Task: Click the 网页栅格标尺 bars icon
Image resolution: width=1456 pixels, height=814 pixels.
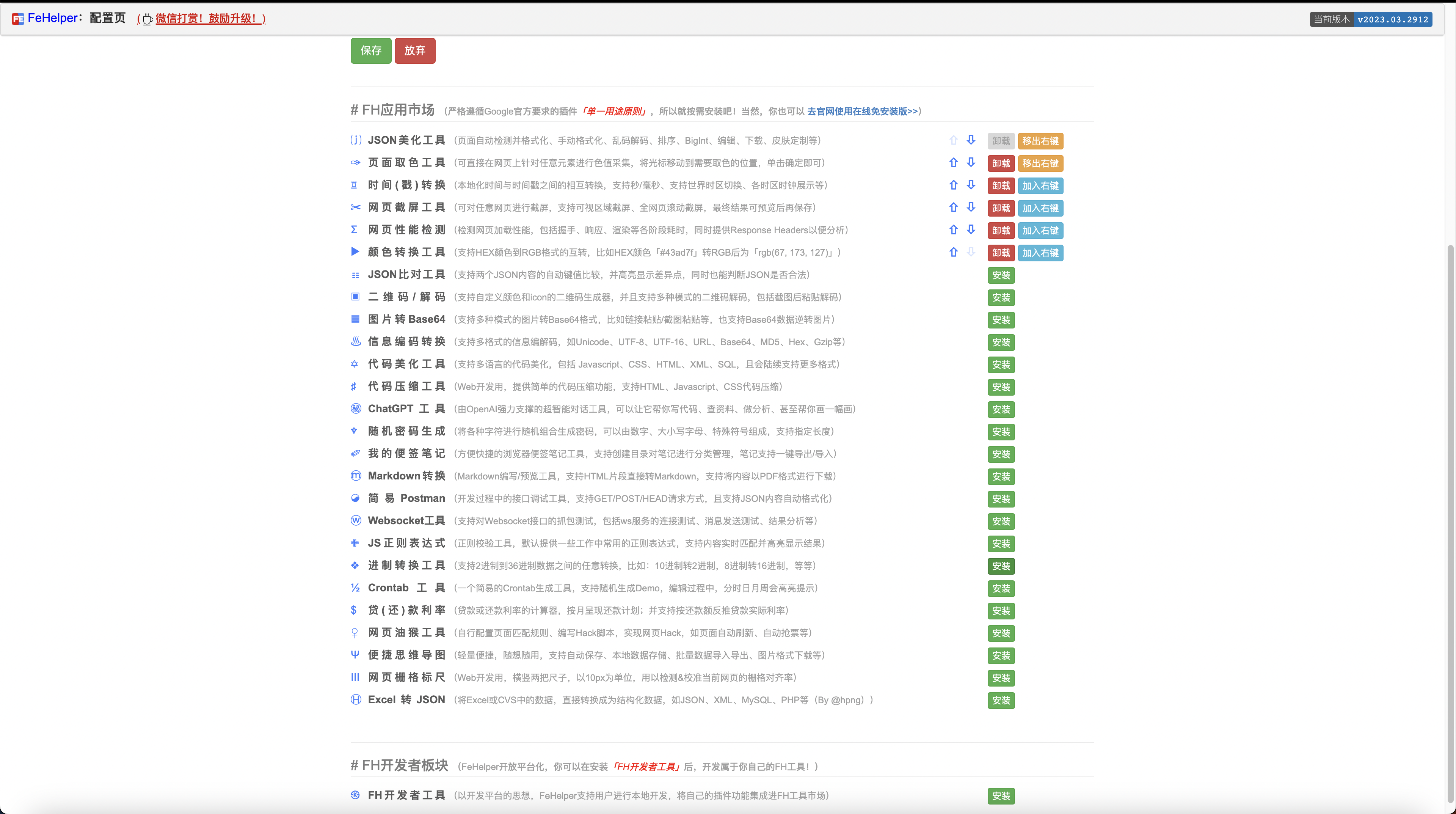Action: 355,677
